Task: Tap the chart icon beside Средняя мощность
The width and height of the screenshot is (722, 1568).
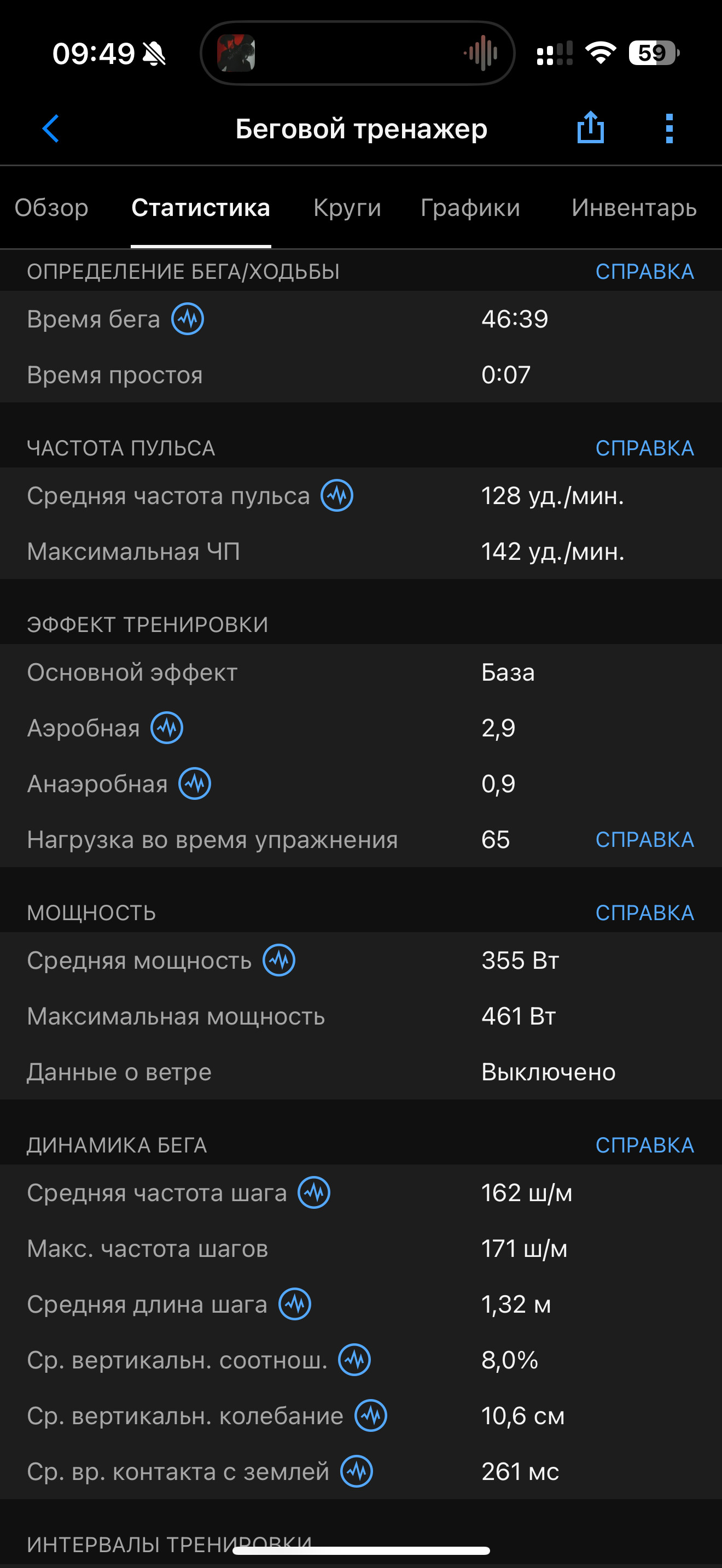Action: click(x=279, y=961)
